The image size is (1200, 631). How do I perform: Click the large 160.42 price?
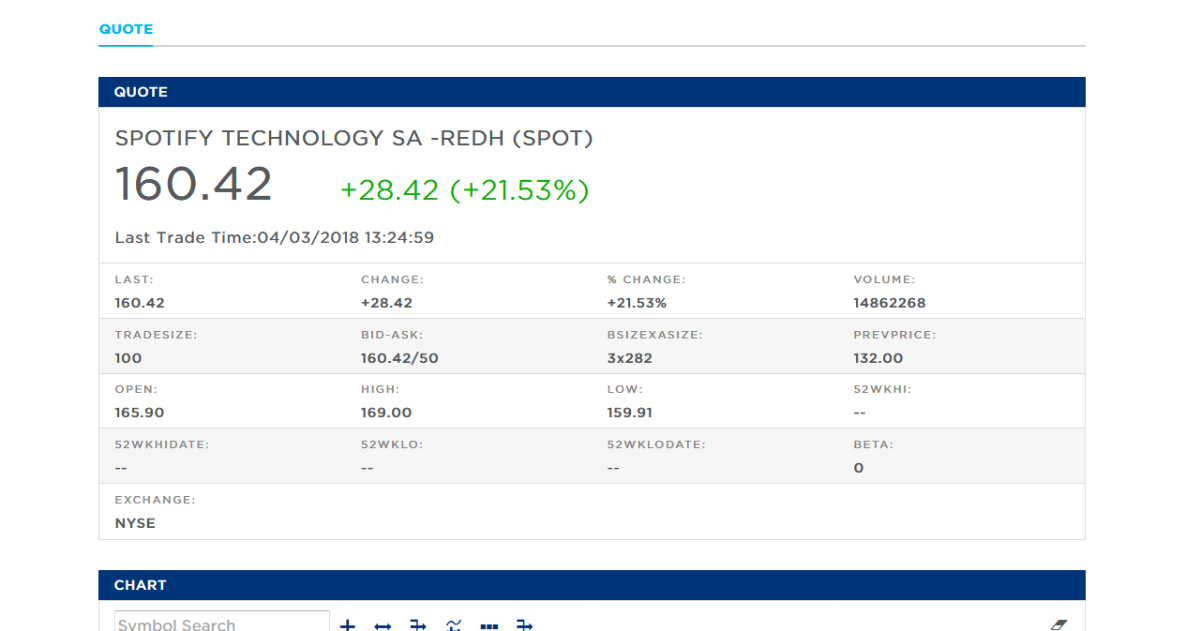(194, 185)
